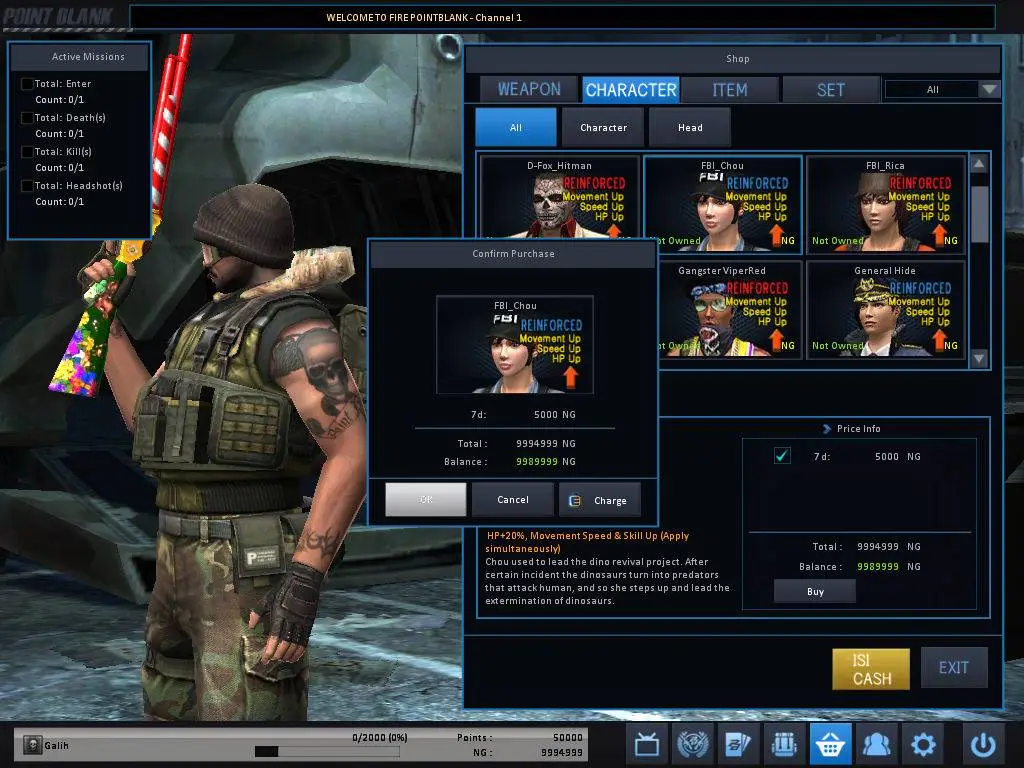
Task: Open the missions card icon in bottom bar
Action: (739, 744)
